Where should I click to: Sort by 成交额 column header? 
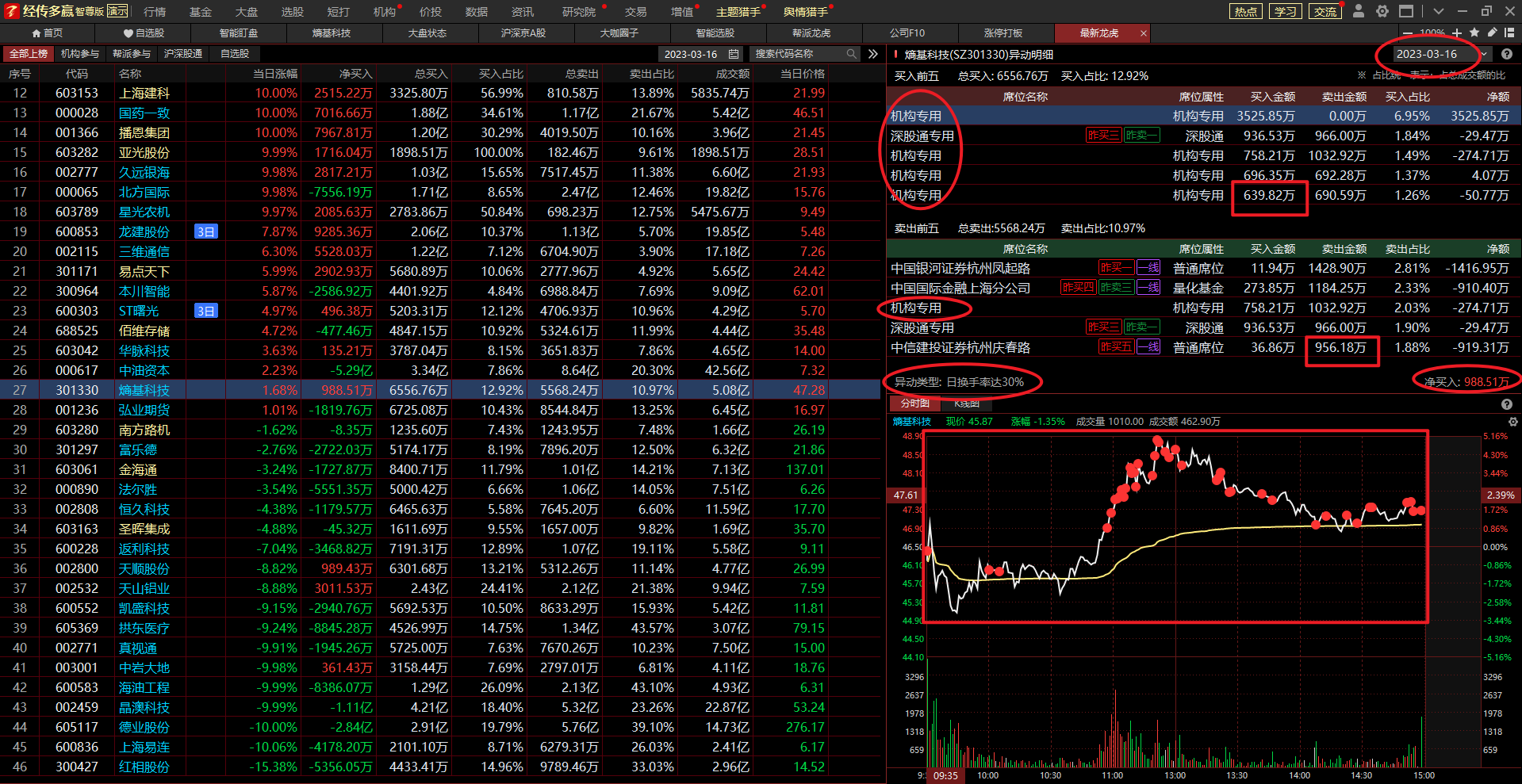point(732,74)
